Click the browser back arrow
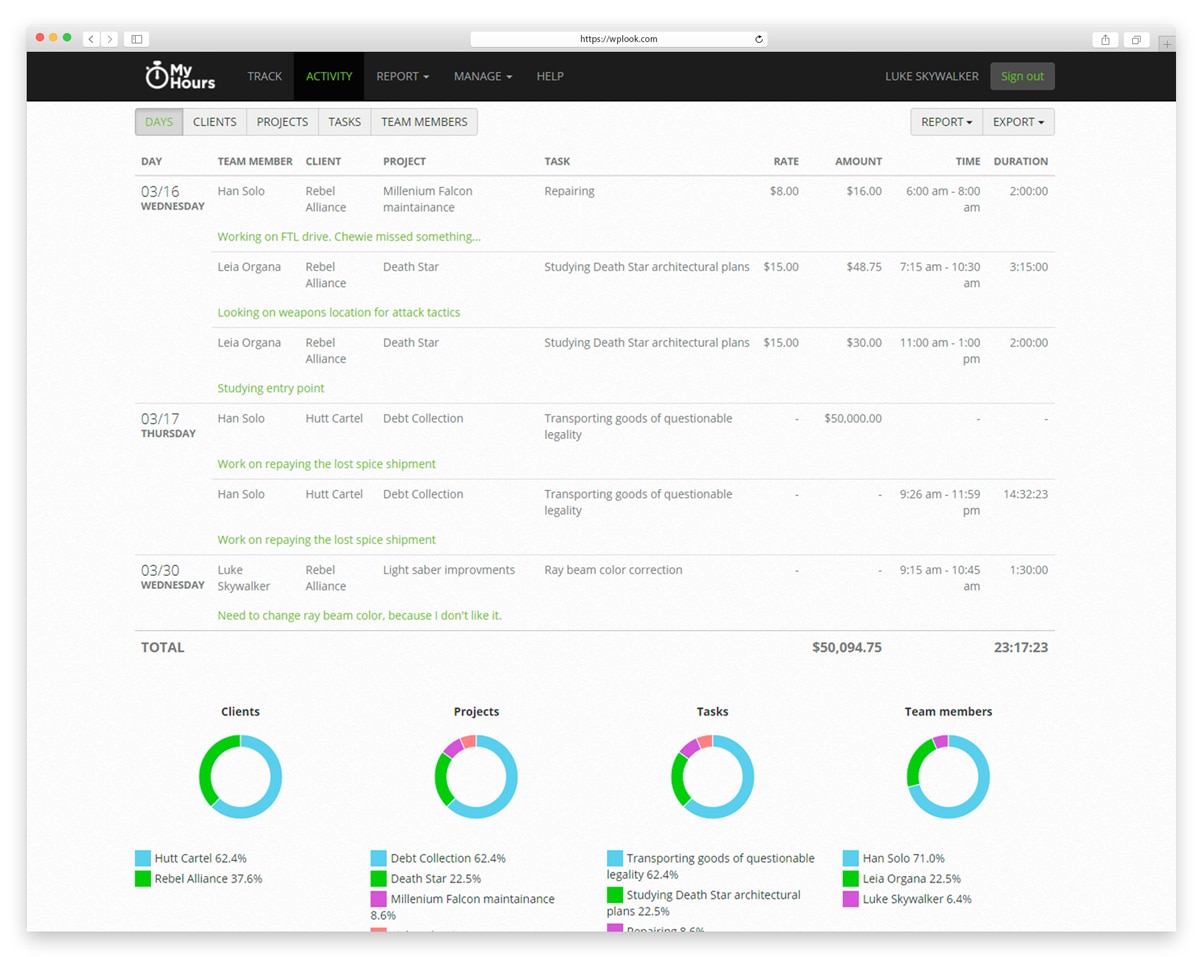The width and height of the screenshot is (1200, 957). 91,38
